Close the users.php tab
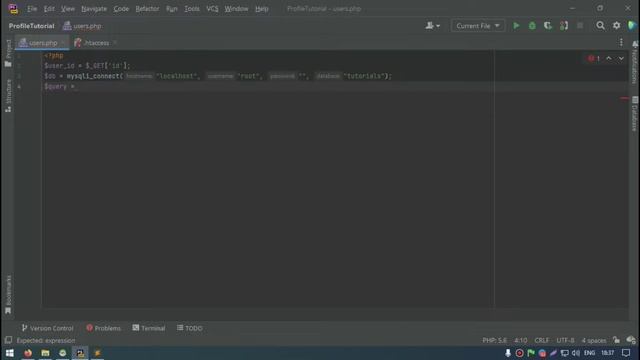This screenshot has width=640, height=360. point(63,43)
